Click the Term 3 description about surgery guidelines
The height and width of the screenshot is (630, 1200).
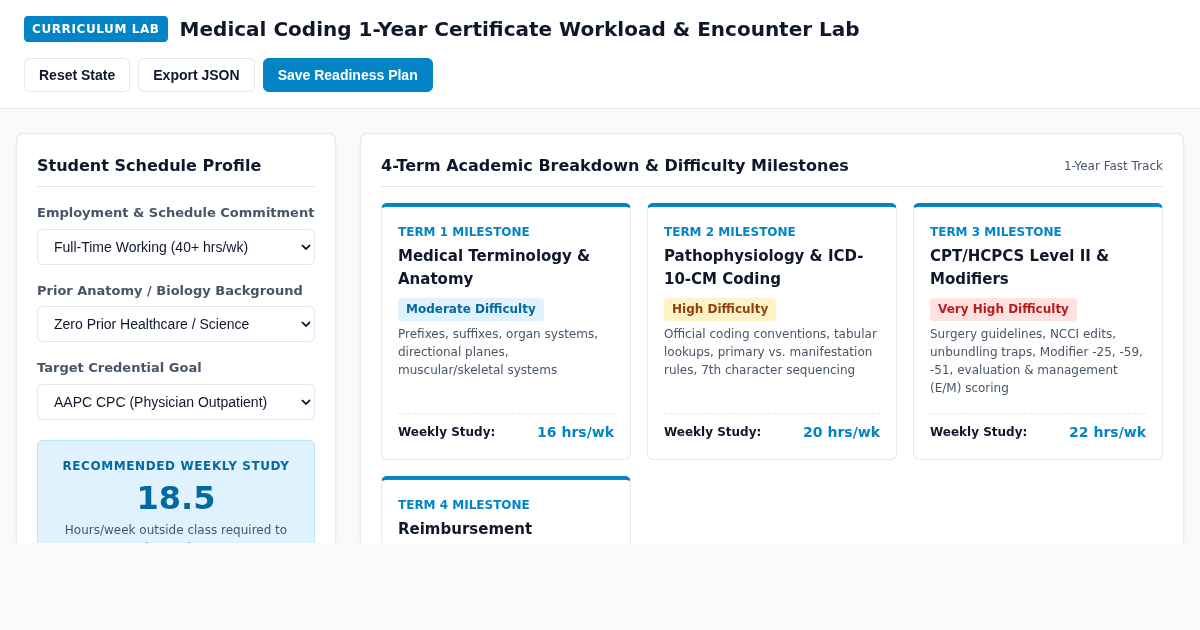[1037, 361]
